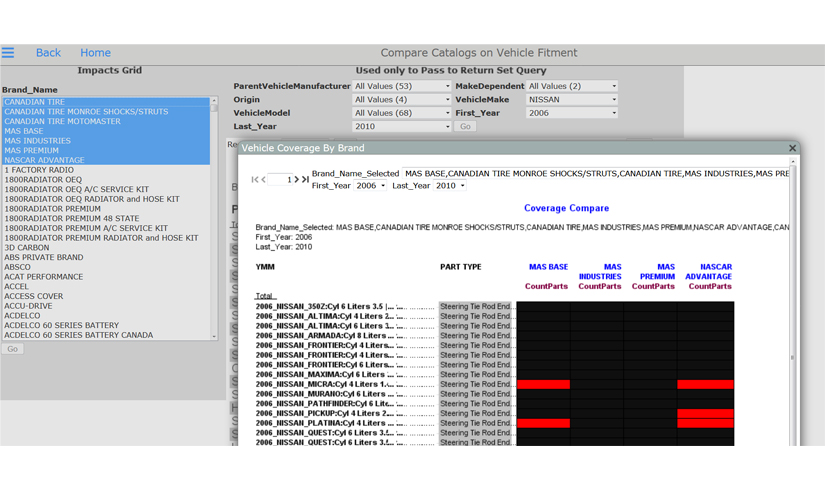Click the Go button beside Last_Year filter
The image size is (825, 491).
(x=465, y=126)
